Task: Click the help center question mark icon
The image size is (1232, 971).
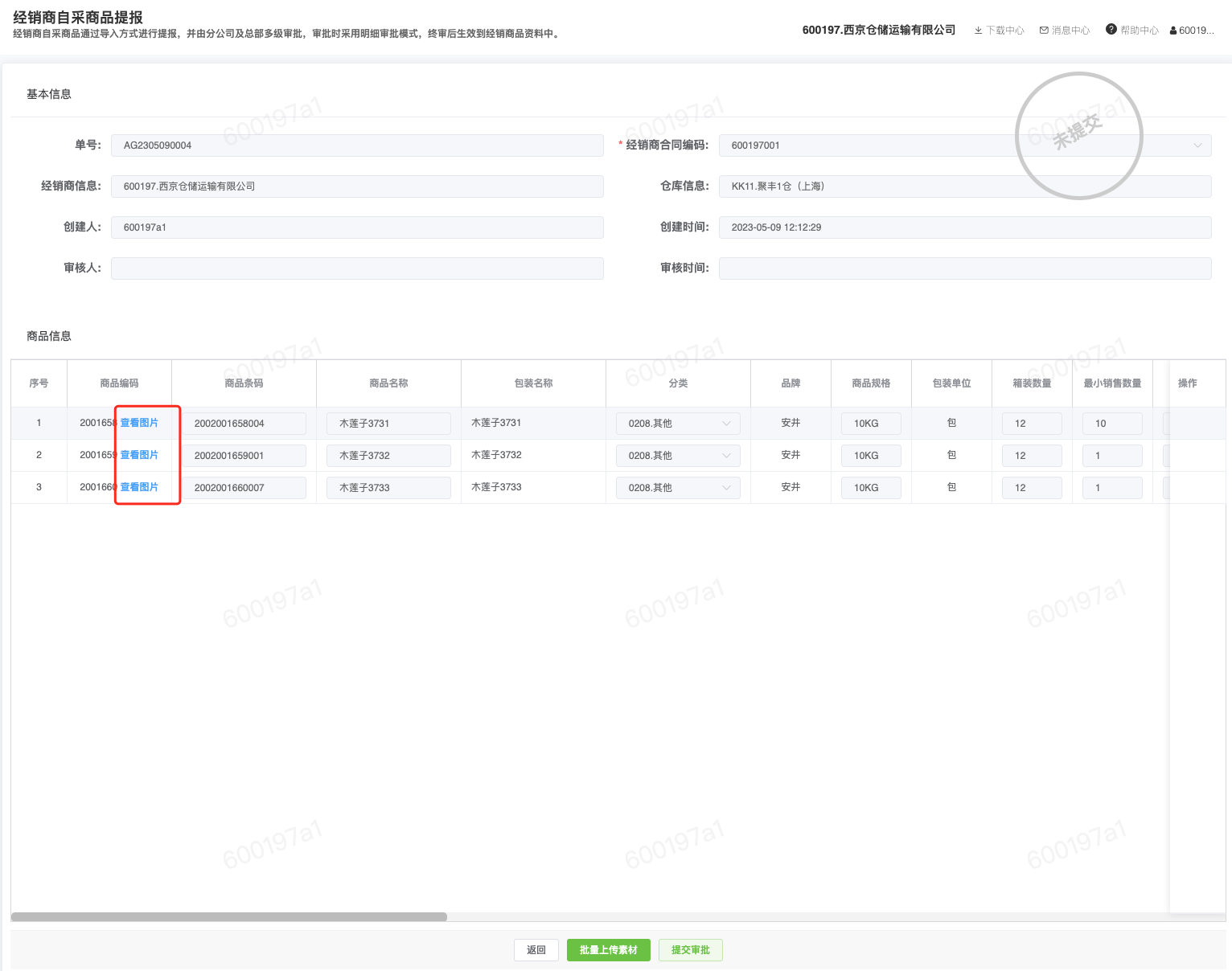Action: 1111,30
